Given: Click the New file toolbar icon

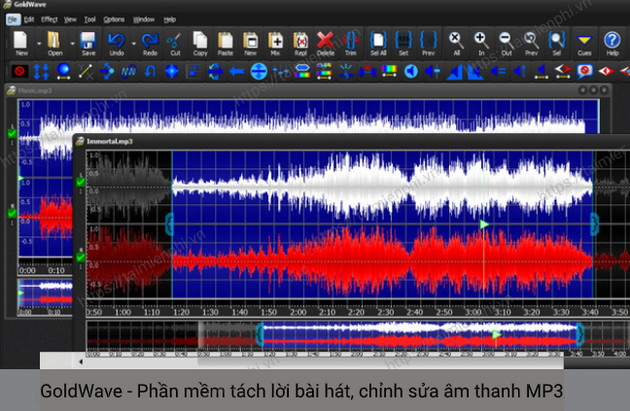Looking at the screenshot, I should 21,43.
